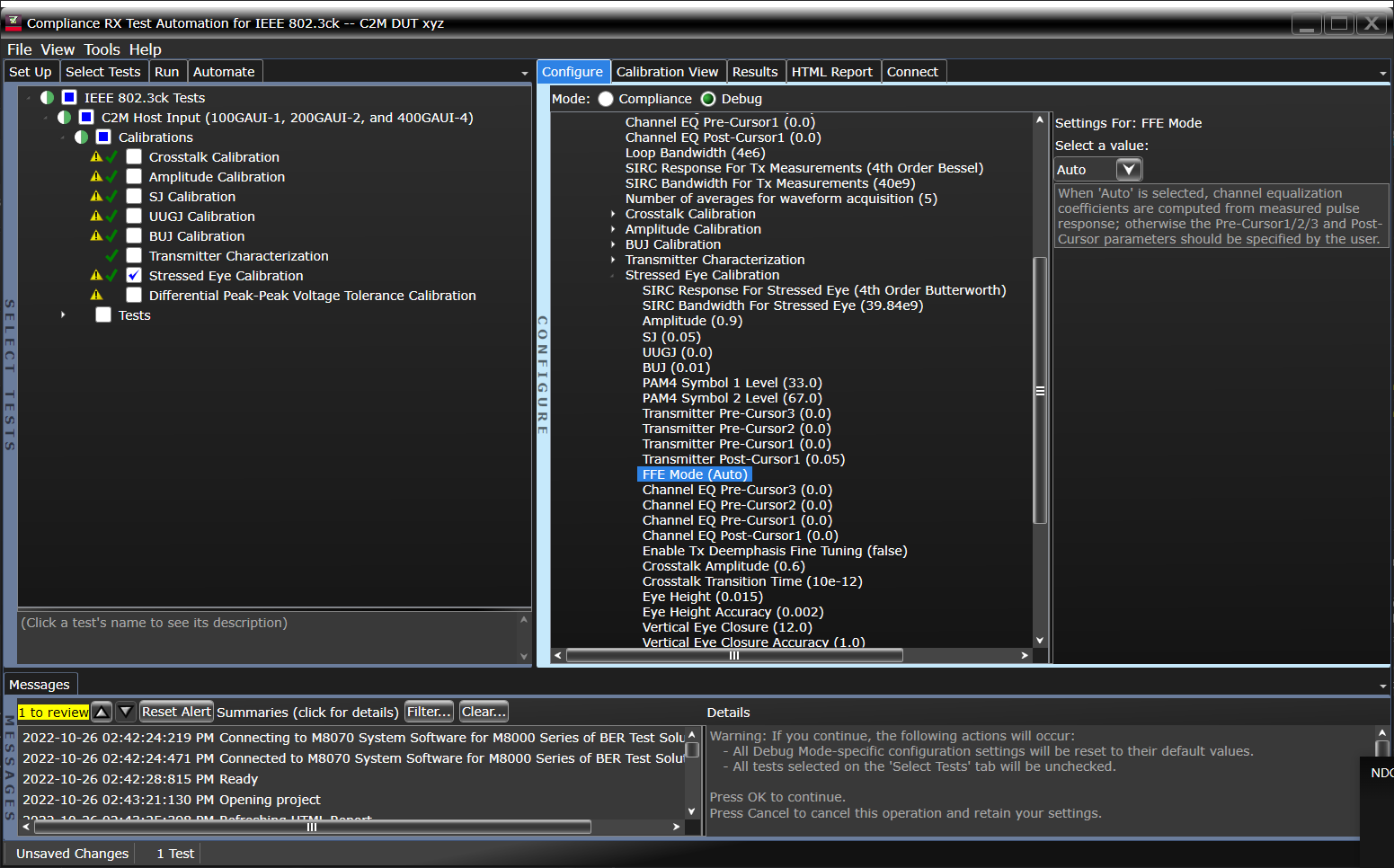Click green checkmark icon next to SJ Calibration

point(111,197)
